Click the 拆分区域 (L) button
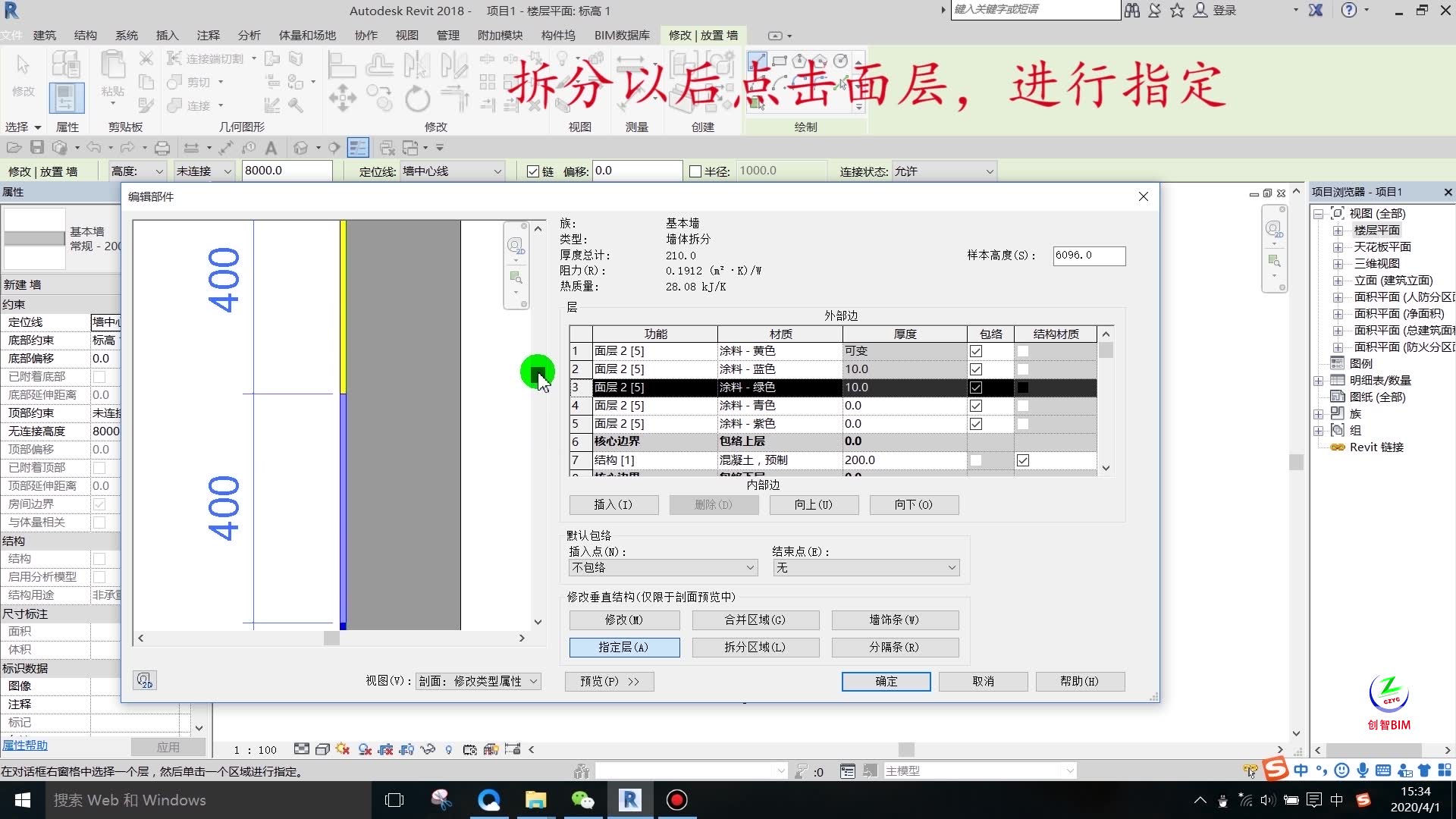The width and height of the screenshot is (1456, 819). (x=754, y=647)
